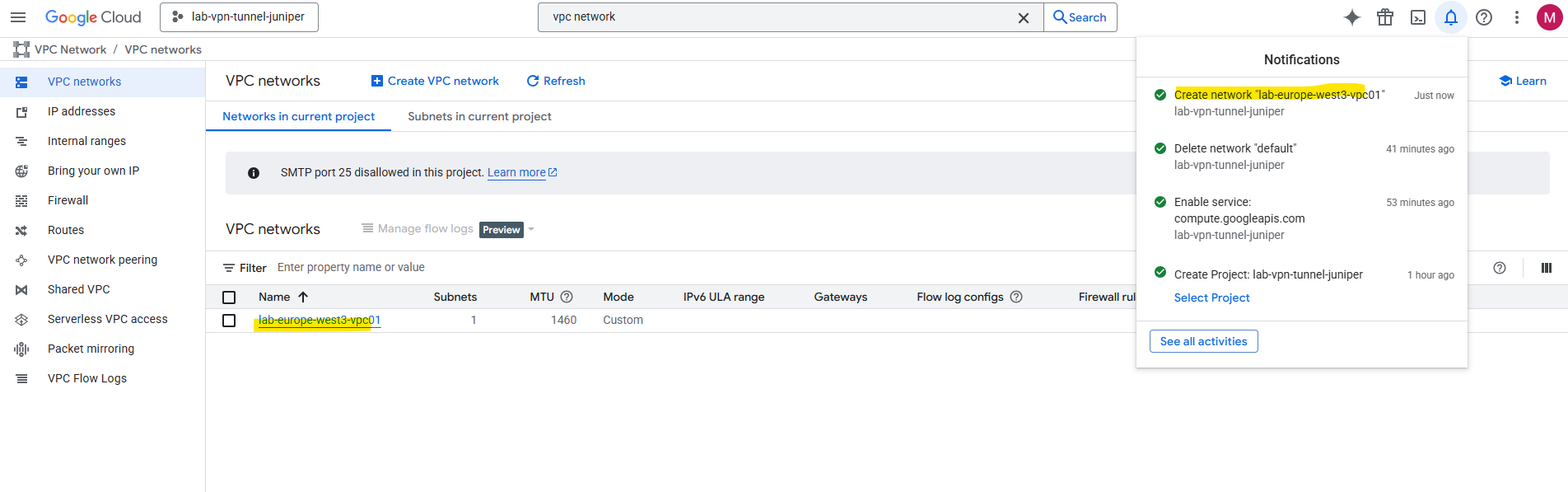Viewport: 1568px width, 492px height.
Task: Open the main navigation hamburger menu
Action: 18,16
